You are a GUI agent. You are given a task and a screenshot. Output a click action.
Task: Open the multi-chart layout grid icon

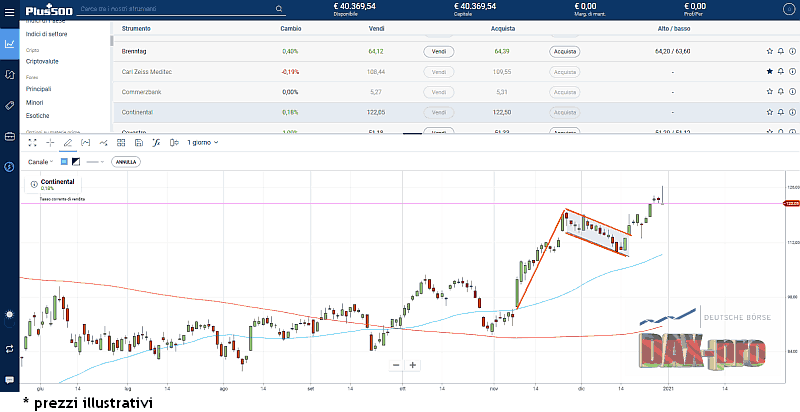121,143
